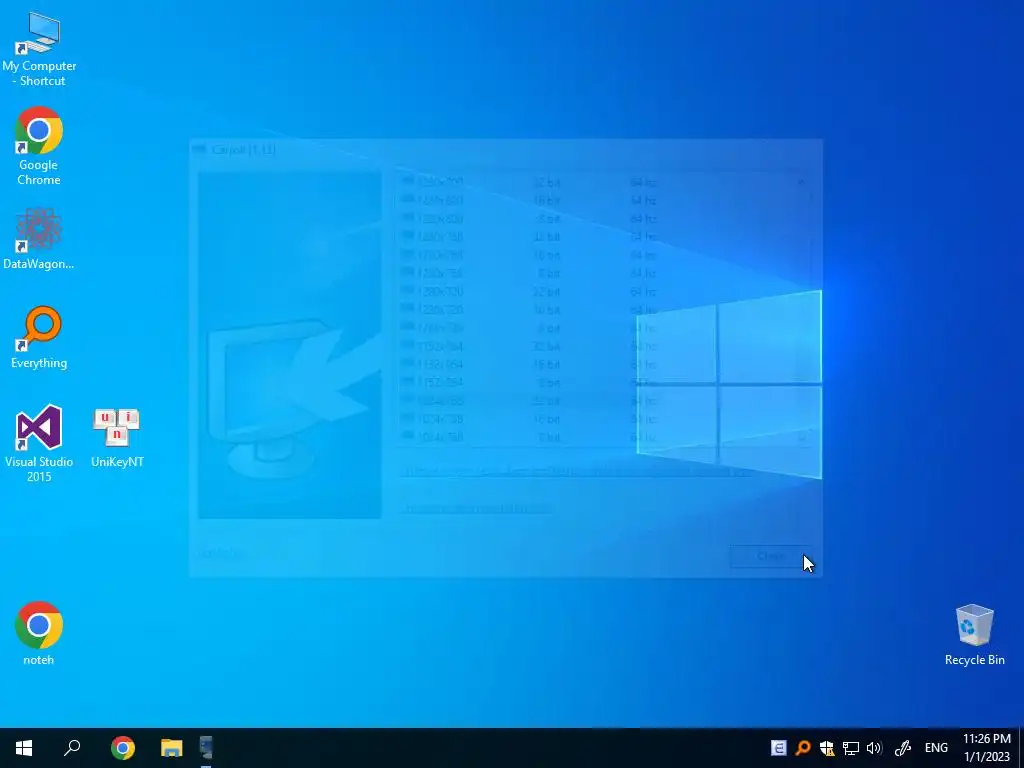The image size is (1024, 768).
Task: Click the Everything tray icon
Action: [x=803, y=748]
